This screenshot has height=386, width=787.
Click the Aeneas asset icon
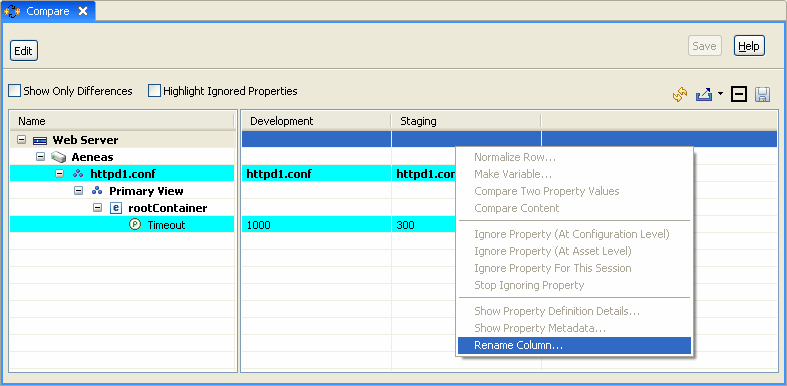[x=59, y=157]
